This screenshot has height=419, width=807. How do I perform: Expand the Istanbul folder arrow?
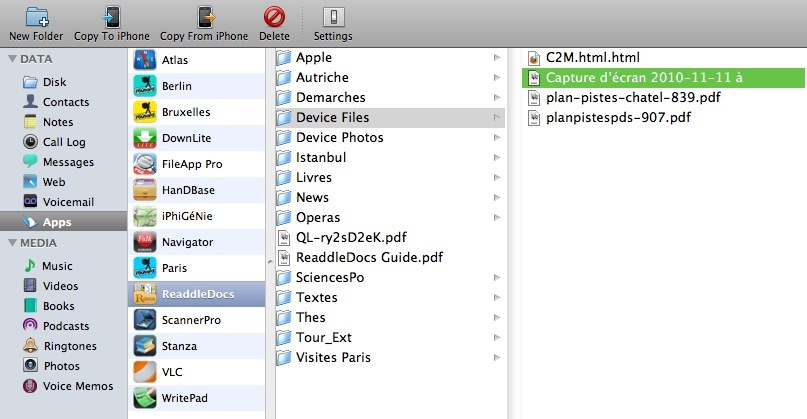[497, 158]
